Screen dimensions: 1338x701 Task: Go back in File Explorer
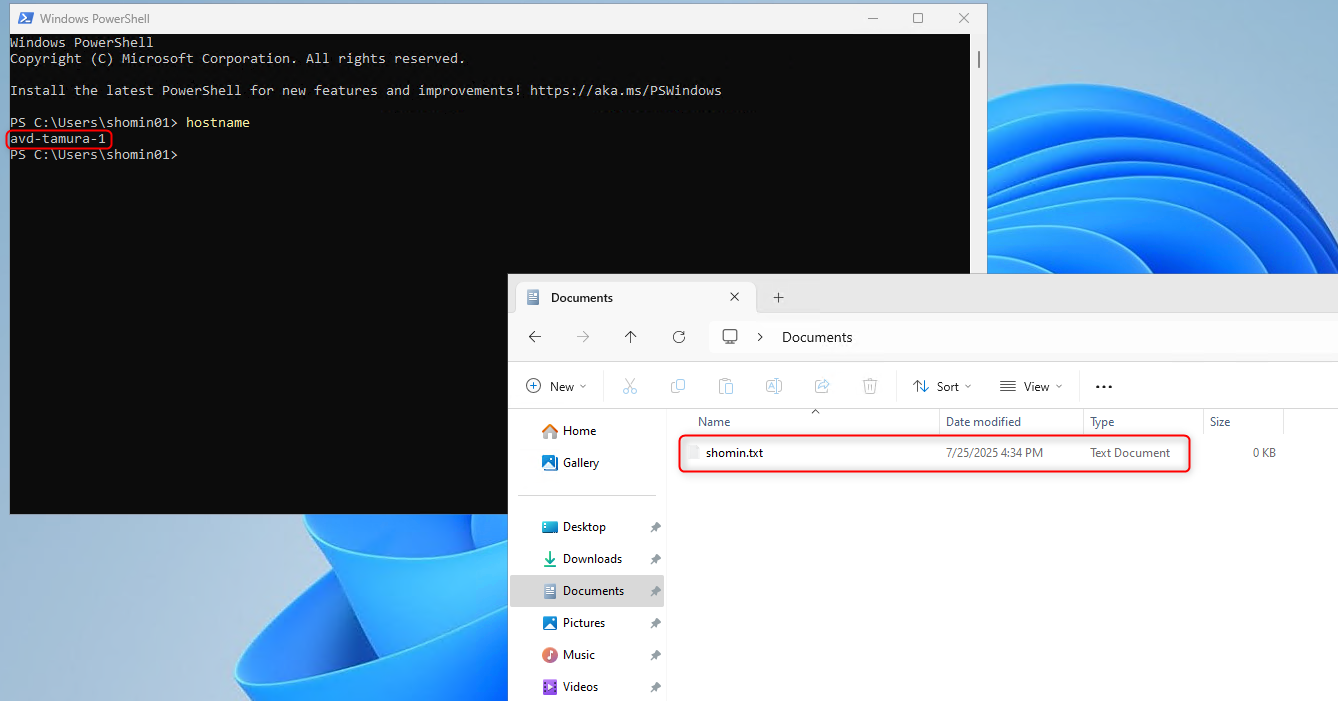click(x=535, y=337)
